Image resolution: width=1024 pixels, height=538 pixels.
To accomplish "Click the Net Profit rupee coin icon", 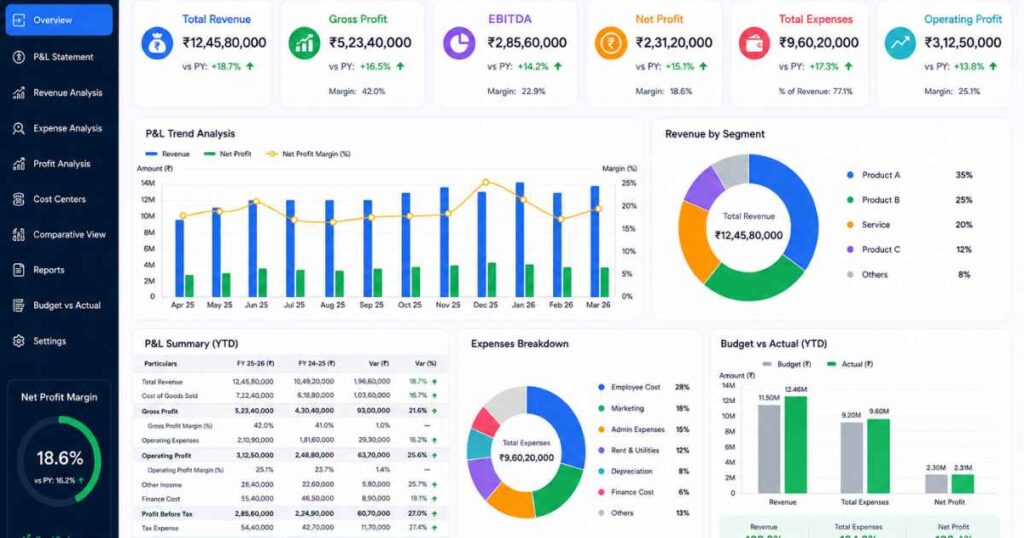I will click(x=611, y=44).
